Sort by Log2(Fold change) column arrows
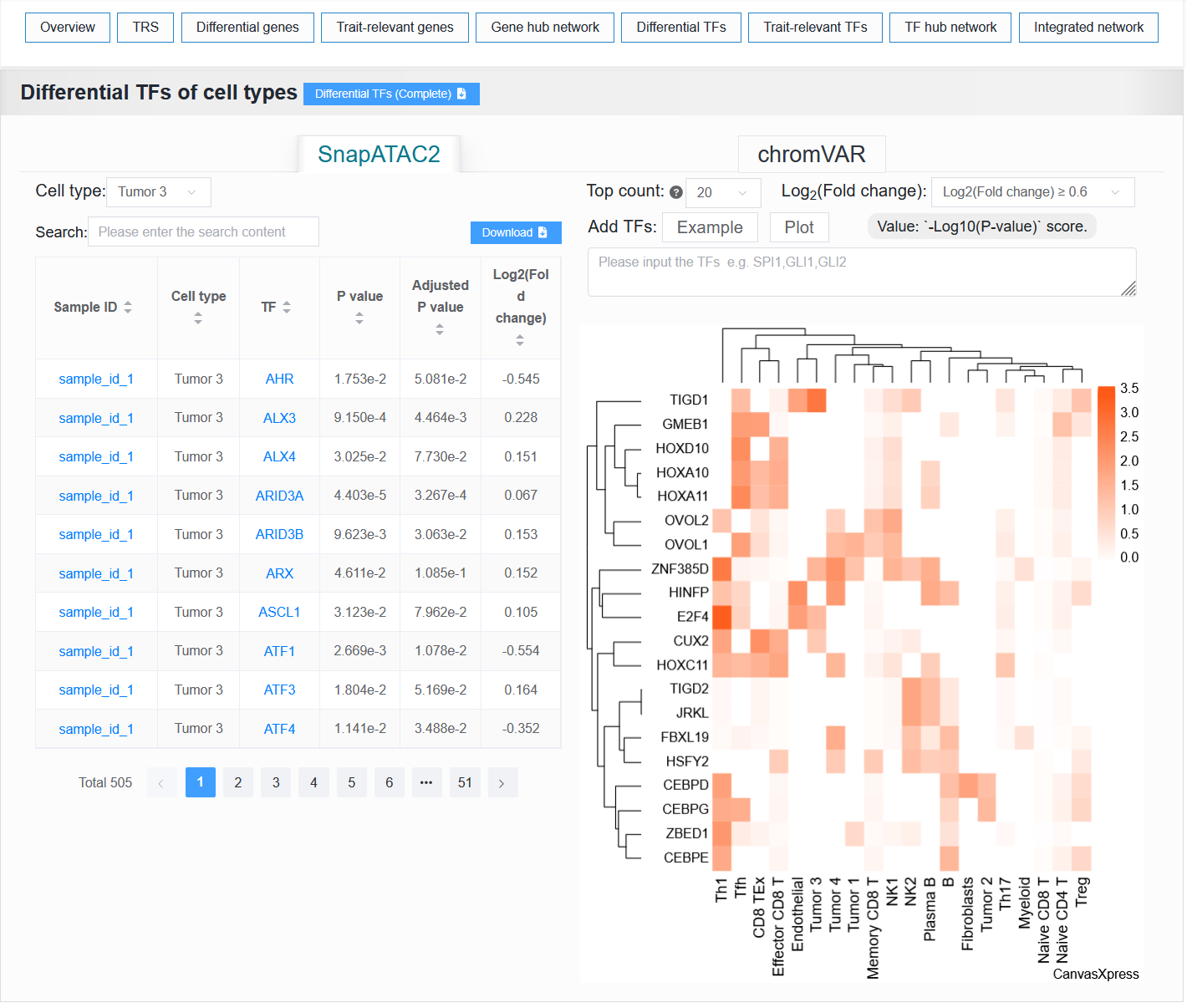1187x1008 pixels. click(x=520, y=340)
